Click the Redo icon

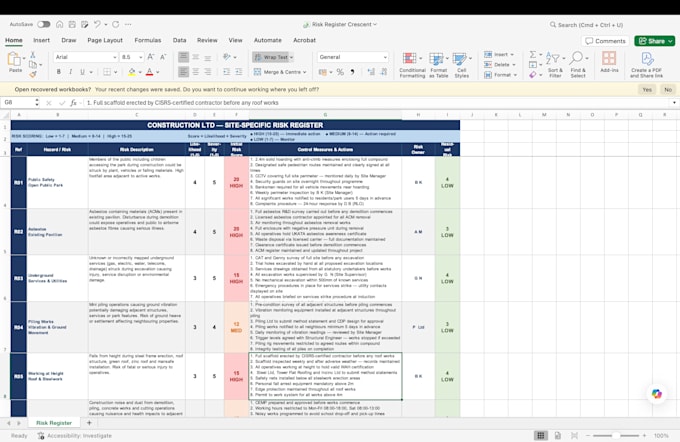tap(116, 24)
